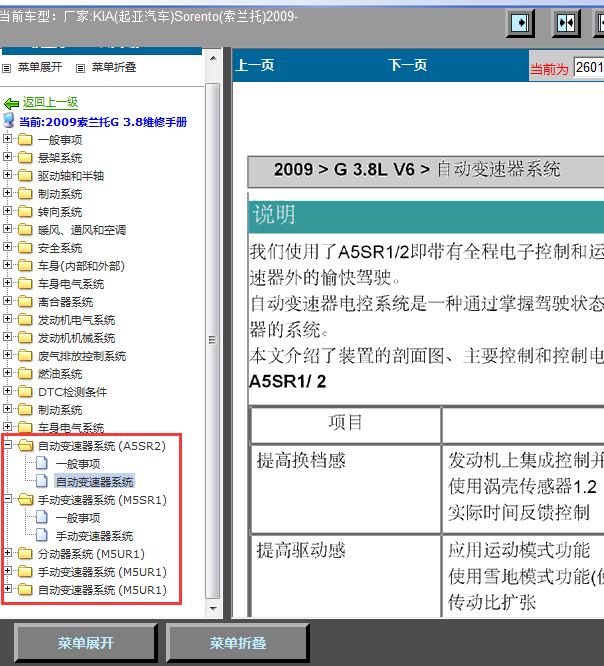604x666 pixels.
Task: Click the folder icon of 安全系统
Action: point(25,247)
